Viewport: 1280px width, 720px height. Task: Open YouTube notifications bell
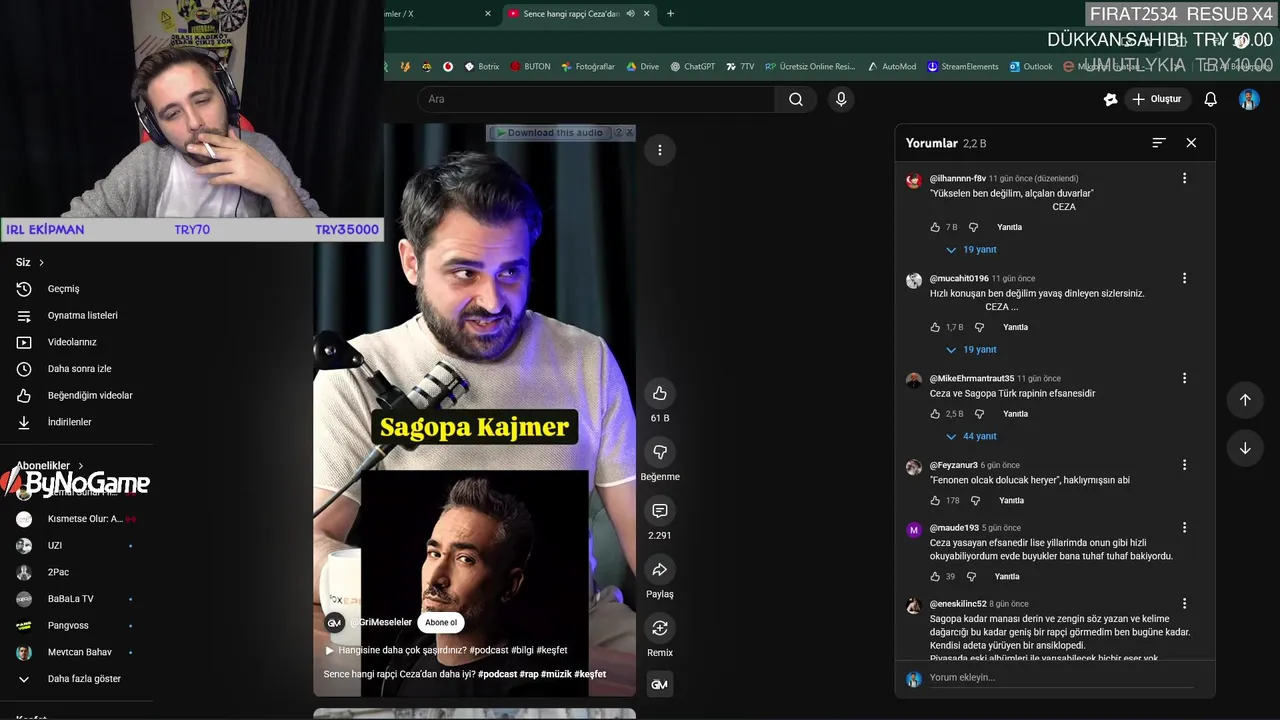click(x=1210, y=99)
